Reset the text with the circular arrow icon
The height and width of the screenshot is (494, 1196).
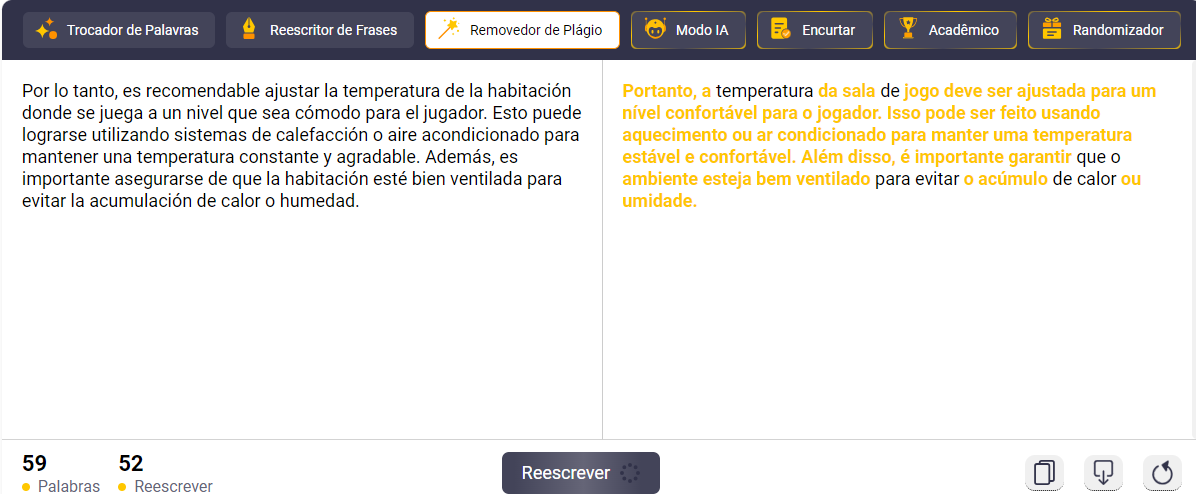pos(1162,472)
